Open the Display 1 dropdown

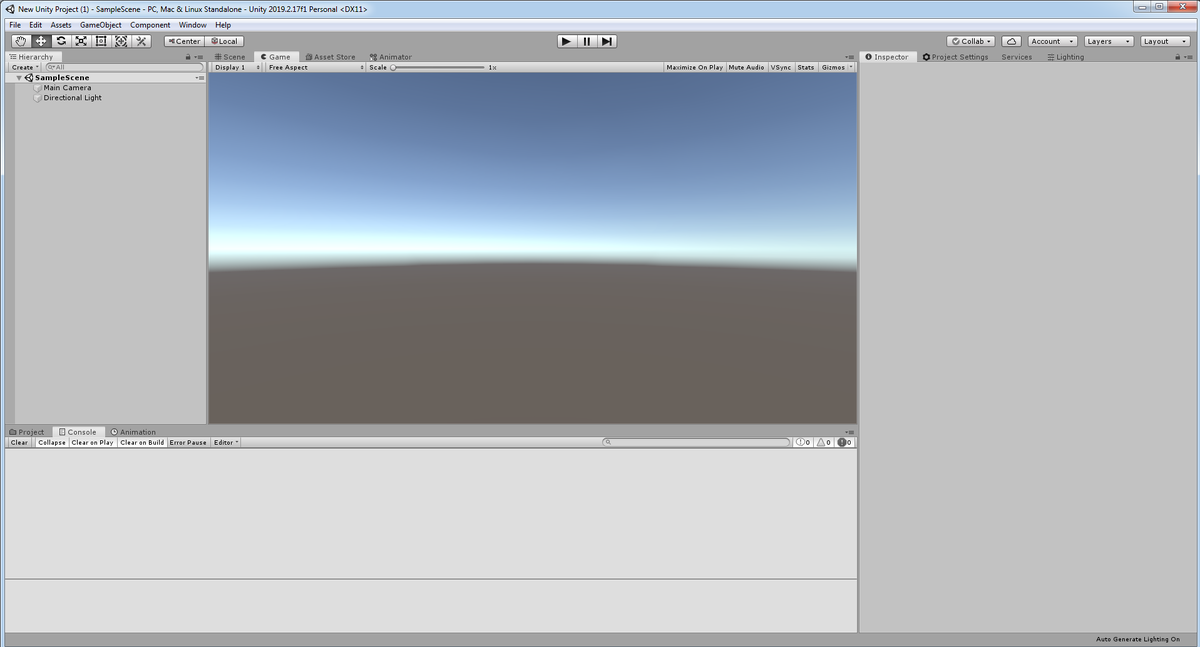point(237,67)
